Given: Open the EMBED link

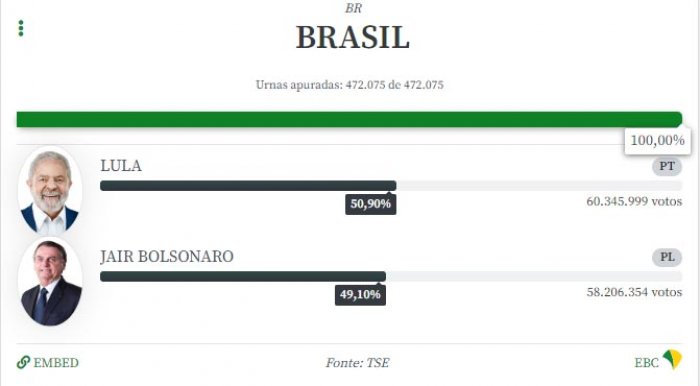Looking at the screenshot, I should pos(48,362).
